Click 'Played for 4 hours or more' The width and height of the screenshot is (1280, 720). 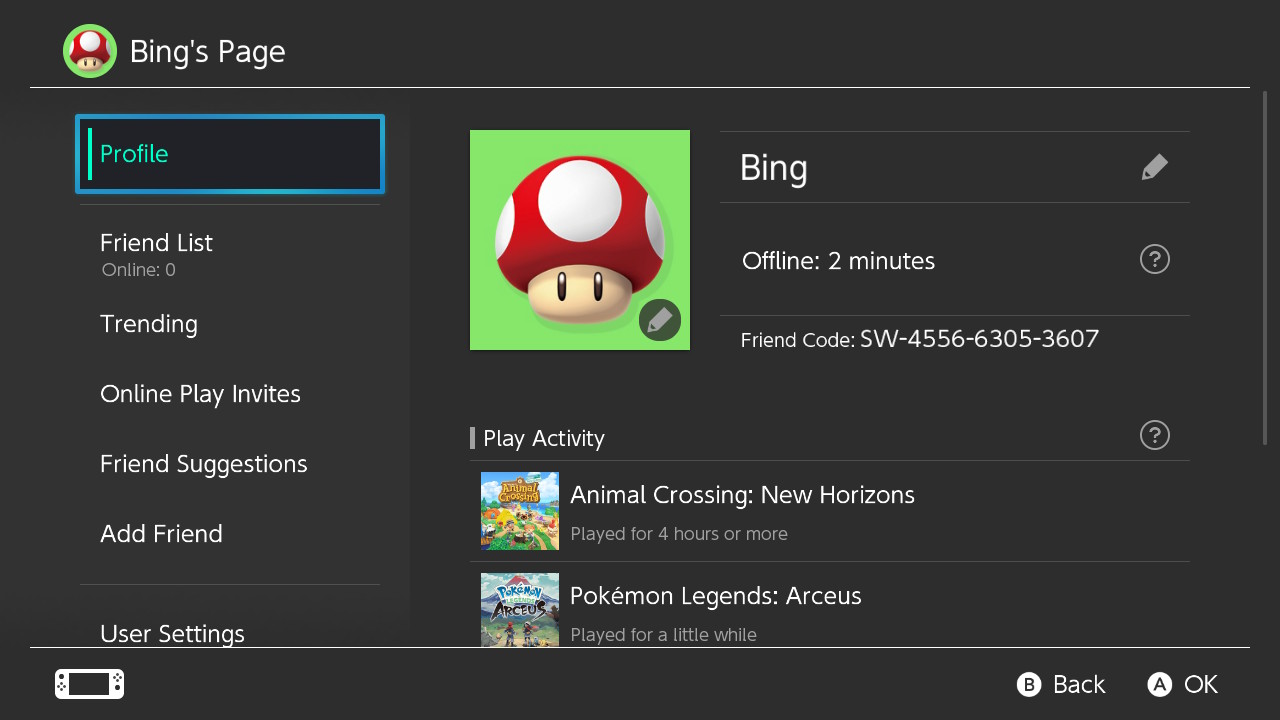(x=679, y=534)
